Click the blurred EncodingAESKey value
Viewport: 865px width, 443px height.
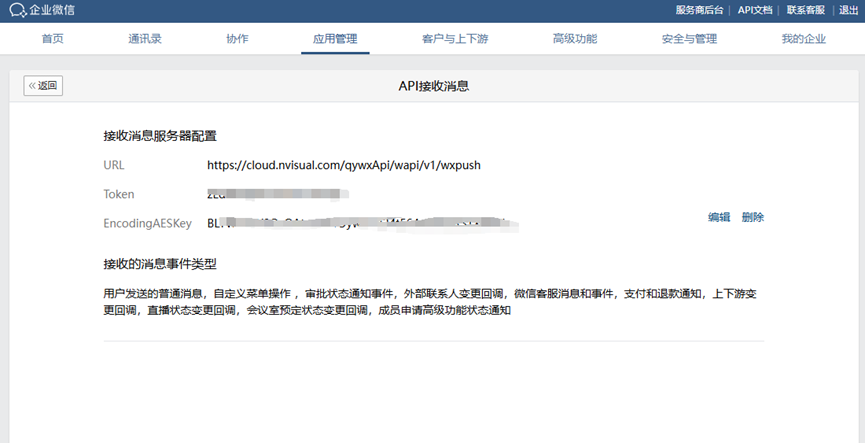pos(364,223)
